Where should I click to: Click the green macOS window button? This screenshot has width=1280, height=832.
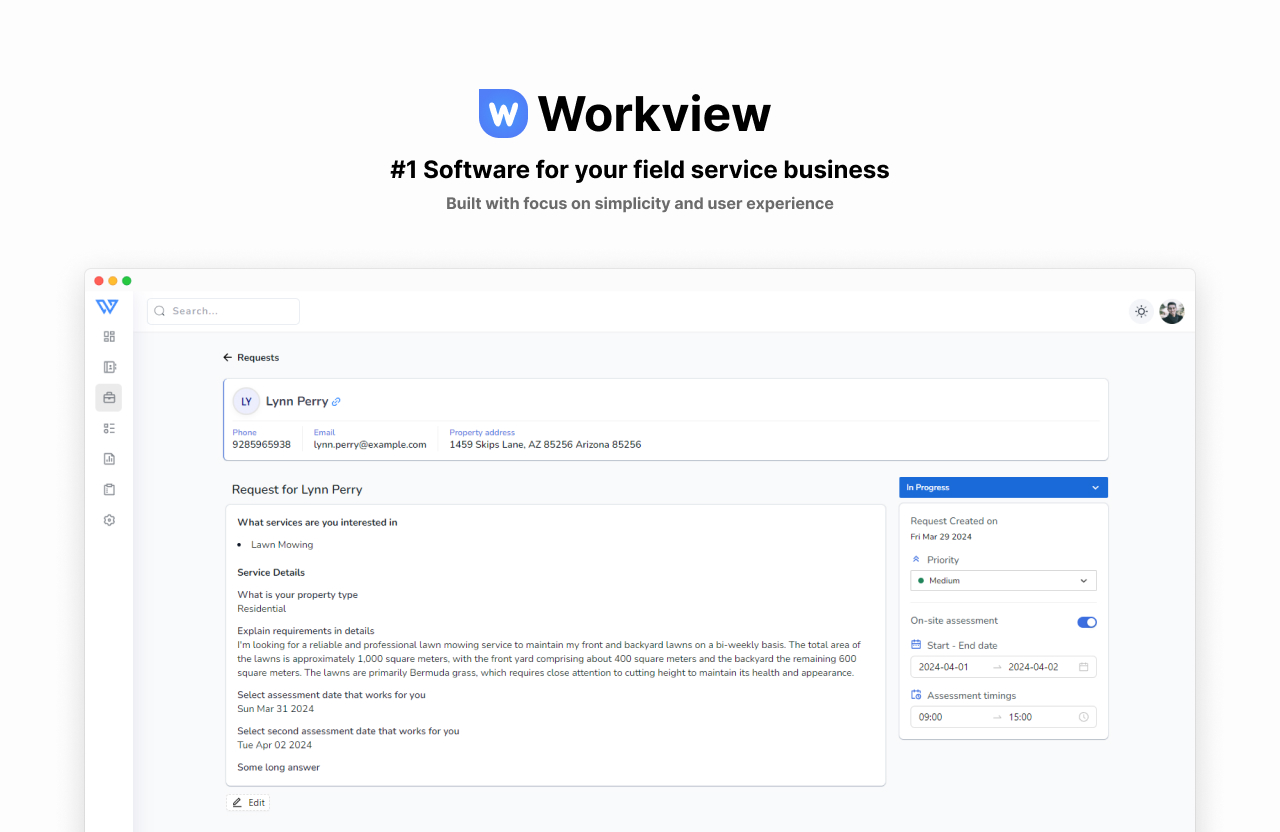[127, 281]
